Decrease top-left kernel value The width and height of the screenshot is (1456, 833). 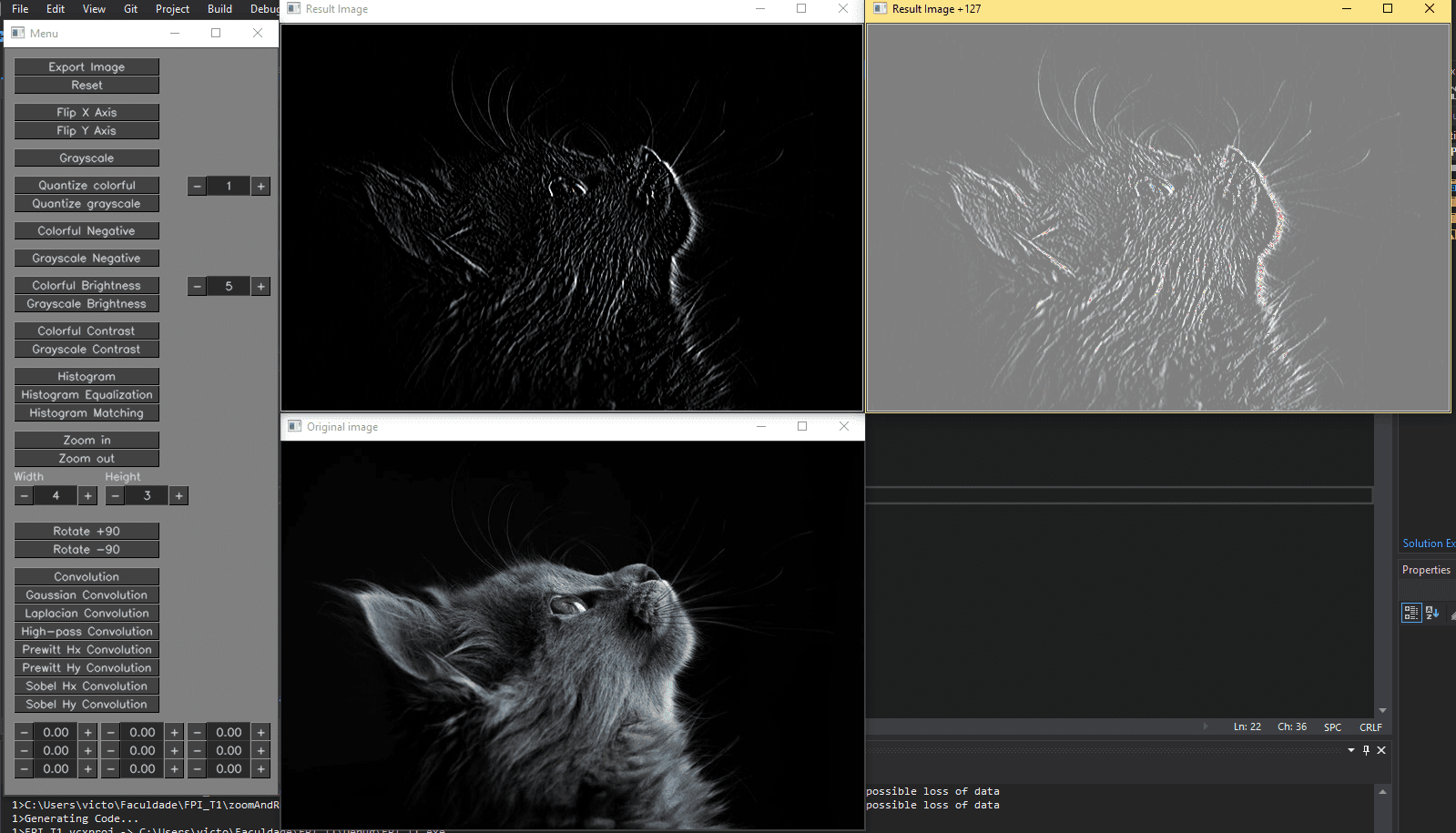[24, 732]
